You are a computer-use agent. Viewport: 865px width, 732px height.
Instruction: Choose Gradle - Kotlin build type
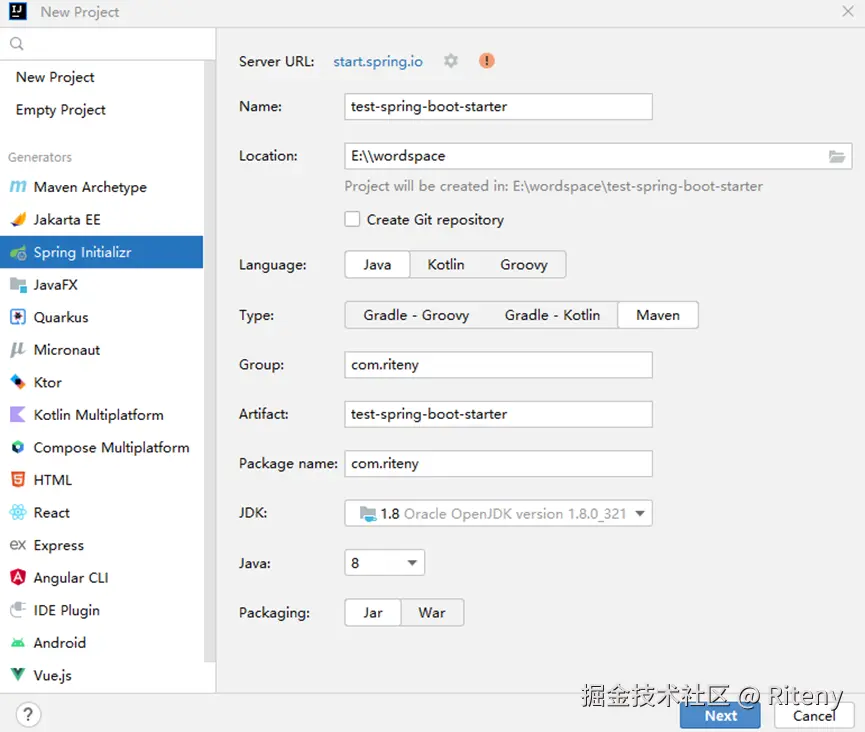coord(552,315)
